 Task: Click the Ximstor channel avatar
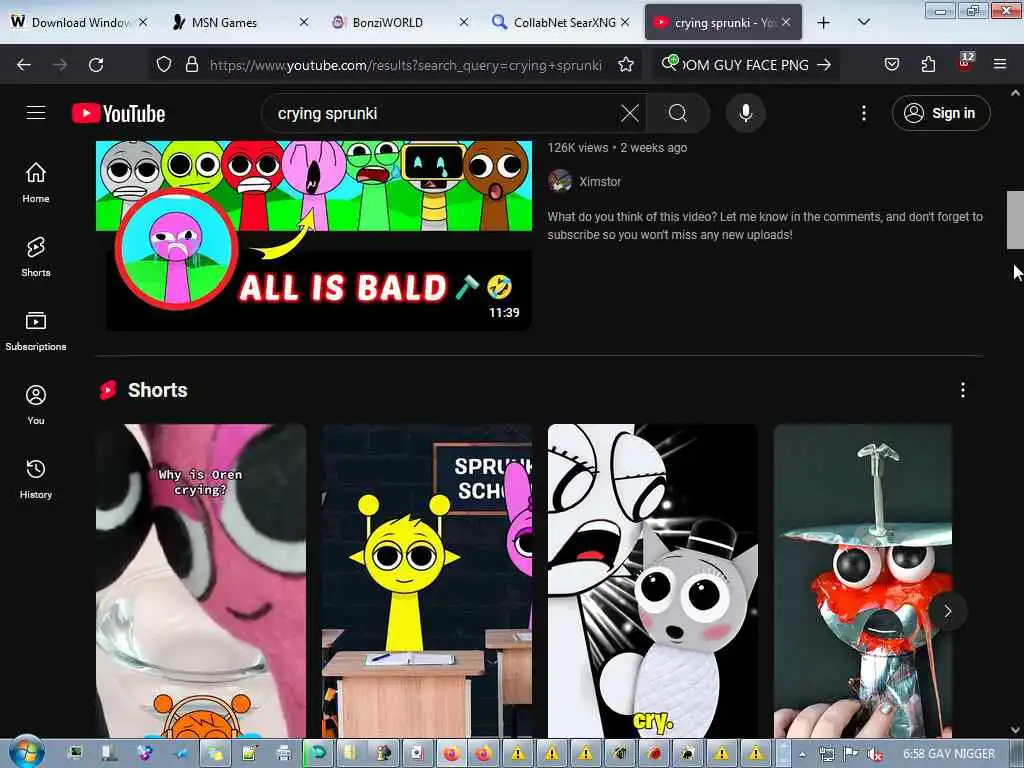click(x=560, y=181)
